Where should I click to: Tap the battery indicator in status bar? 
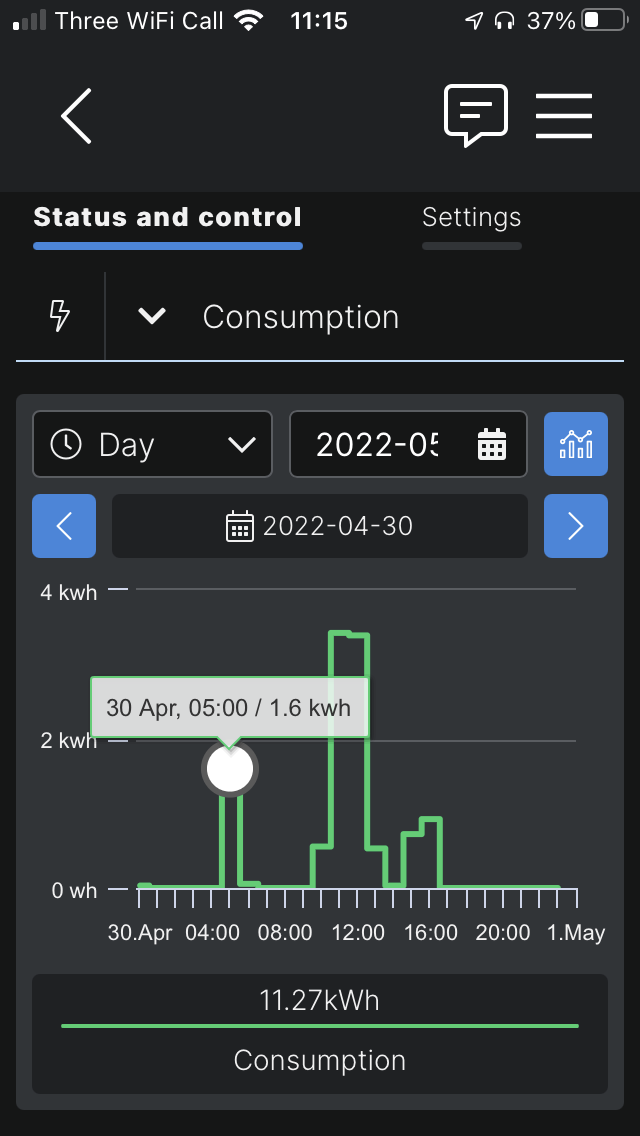(604, 21)
